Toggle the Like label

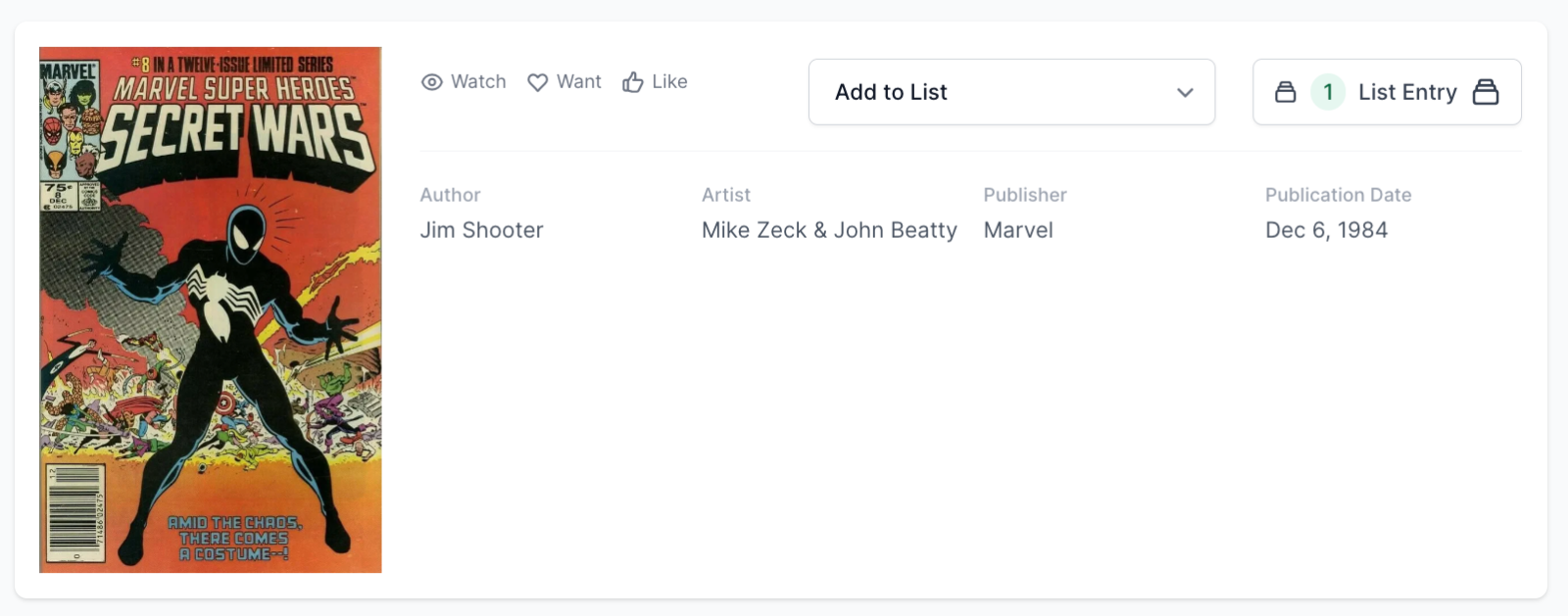coord(669,82)
